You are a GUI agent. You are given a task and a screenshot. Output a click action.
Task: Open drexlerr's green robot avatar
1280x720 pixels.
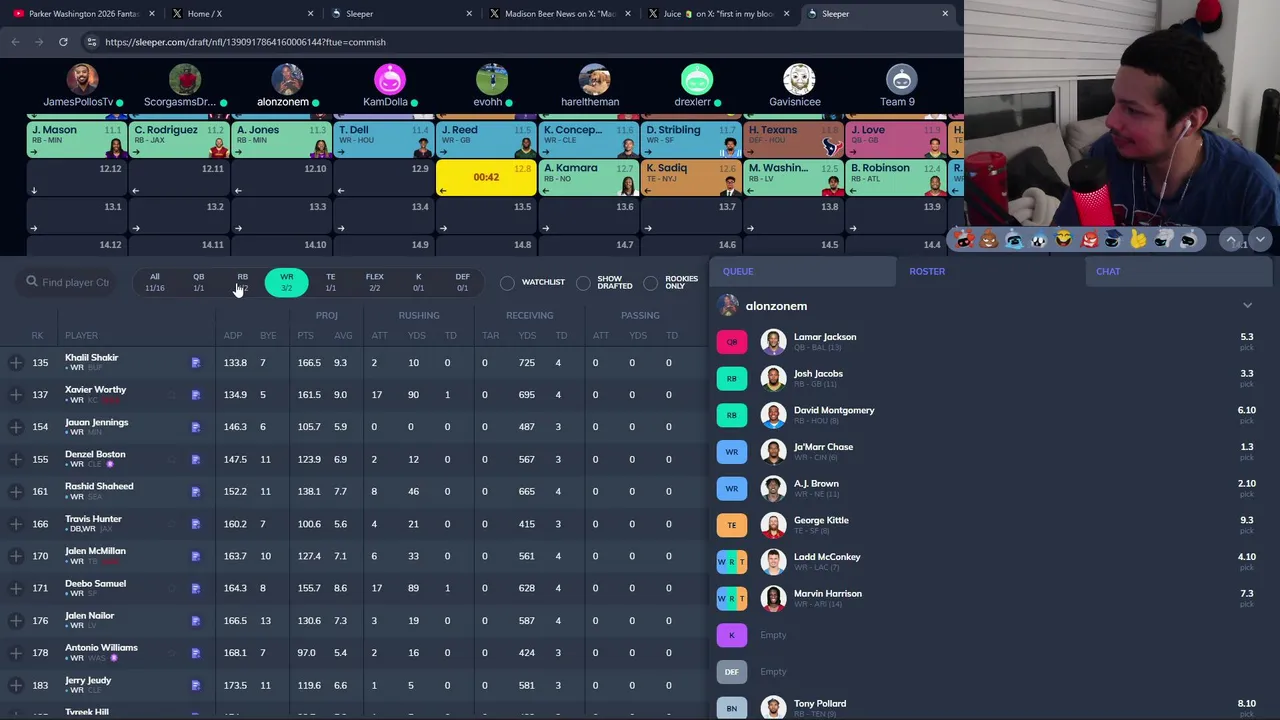pyautogui.click(x=697, y=79)
